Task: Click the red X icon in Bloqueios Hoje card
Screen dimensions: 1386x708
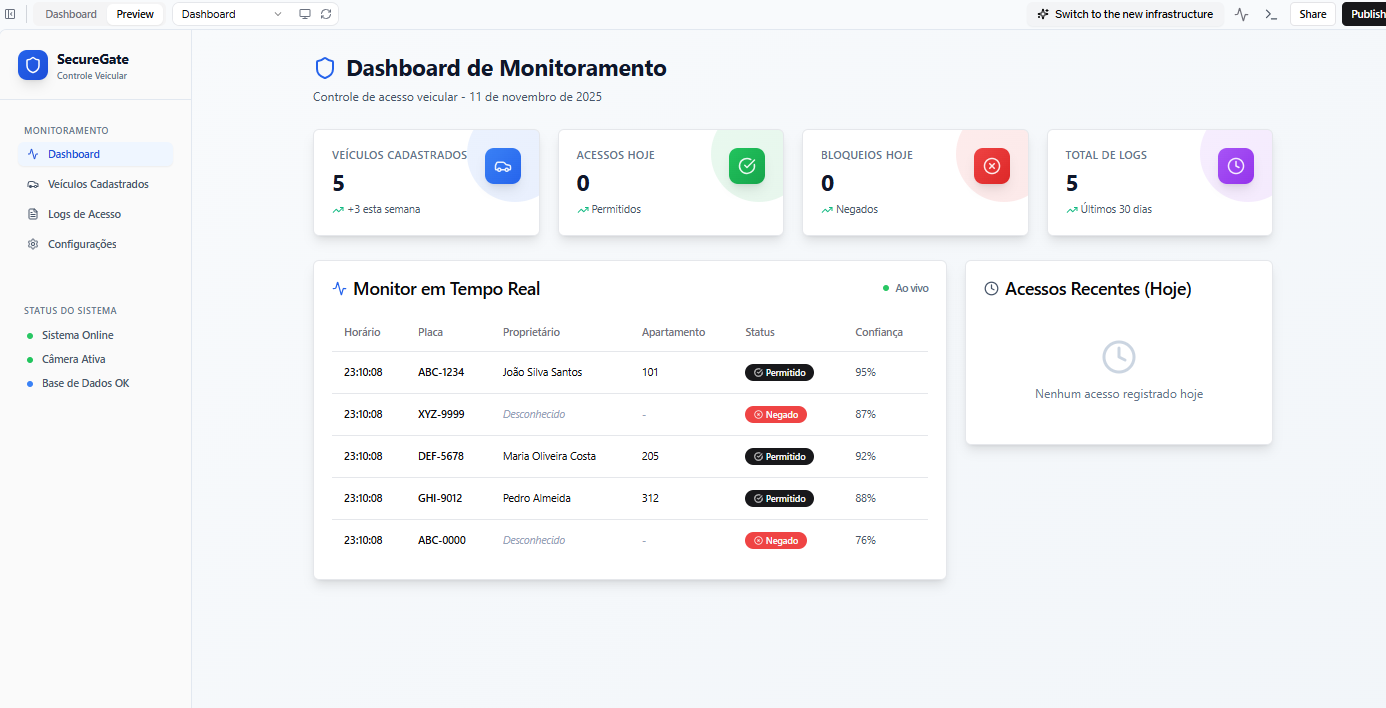Action: coord(992,166)
